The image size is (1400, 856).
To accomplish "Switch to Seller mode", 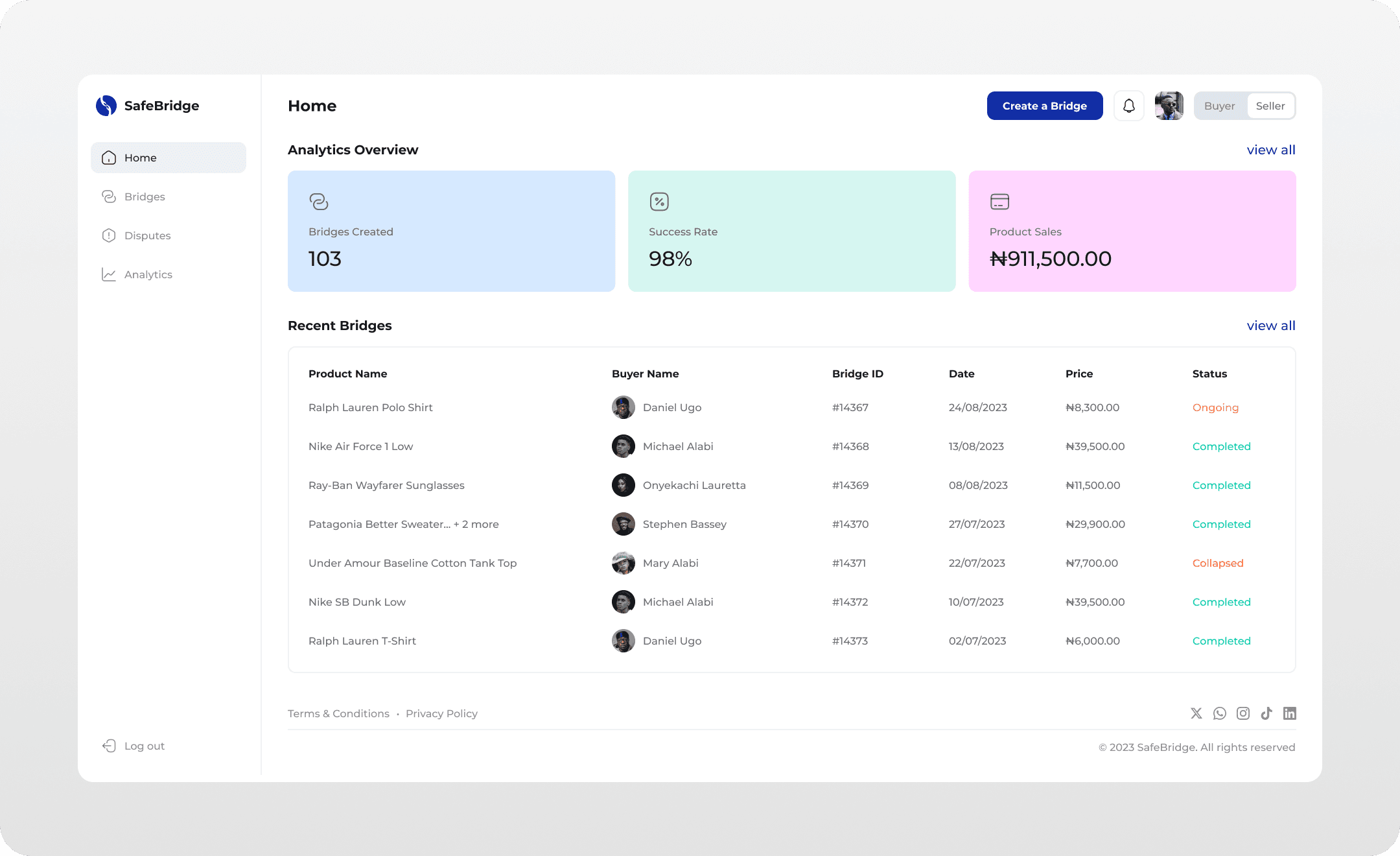I will (x=1270, y=106).
